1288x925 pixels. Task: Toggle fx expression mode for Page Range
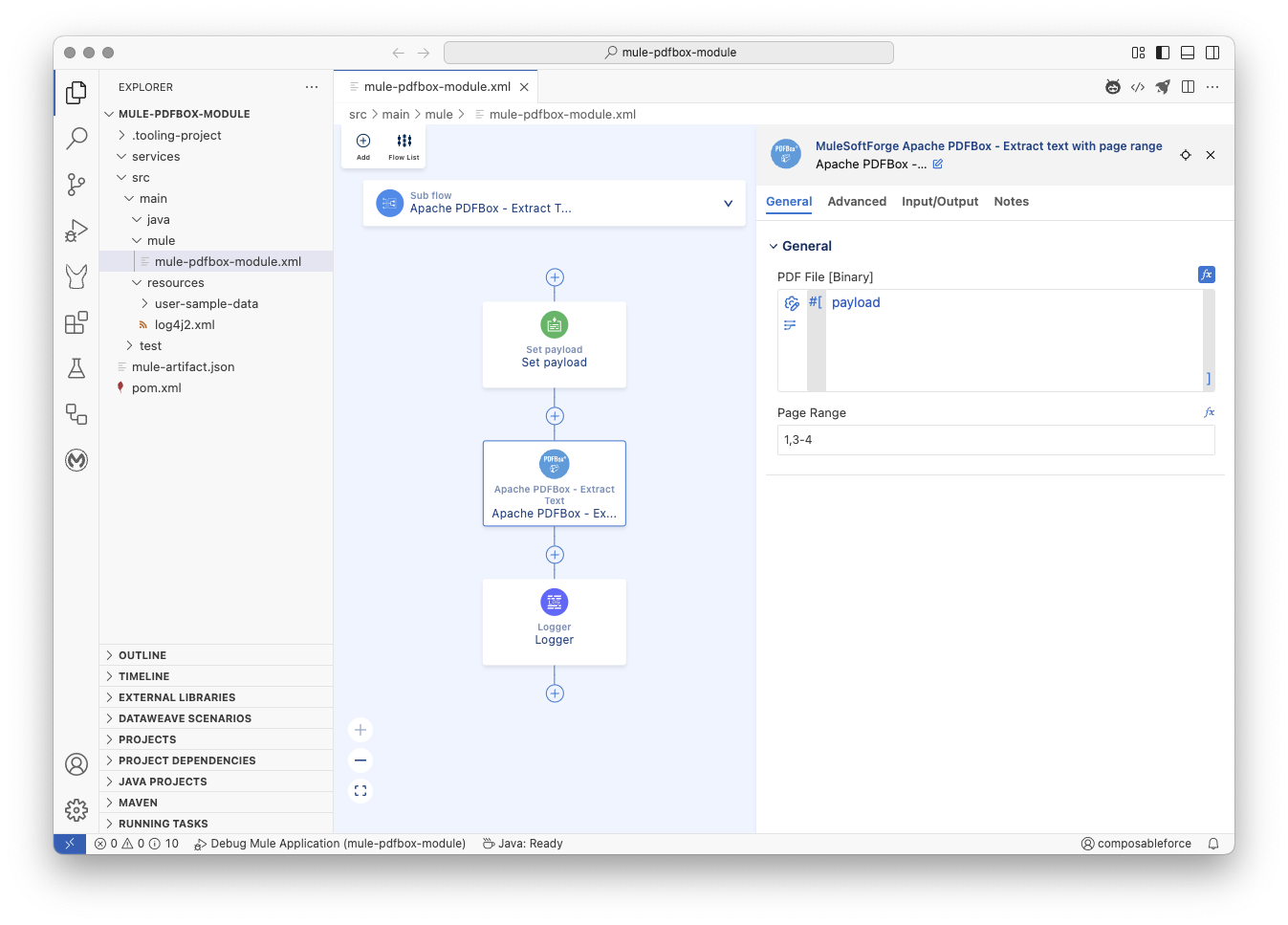coord(1209,412)
